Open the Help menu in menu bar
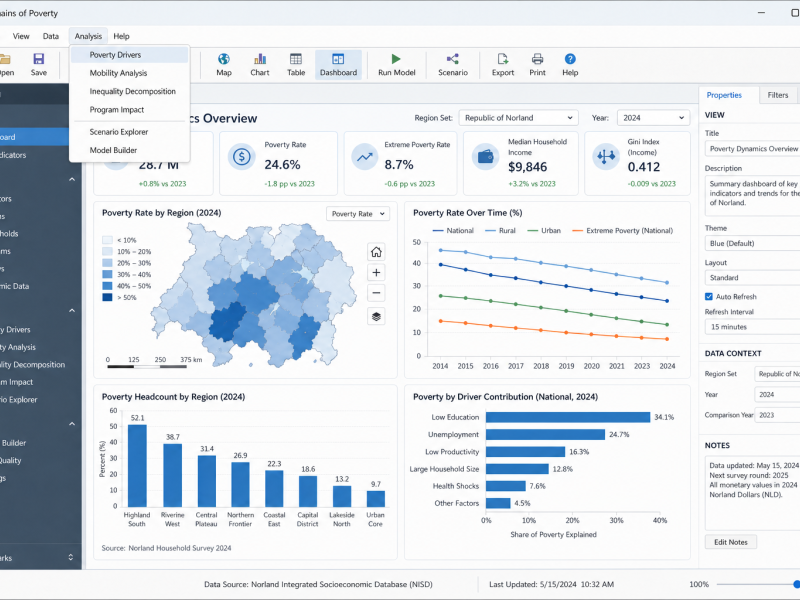This screenshot has height=600, width=800. (x=121, y=36)
